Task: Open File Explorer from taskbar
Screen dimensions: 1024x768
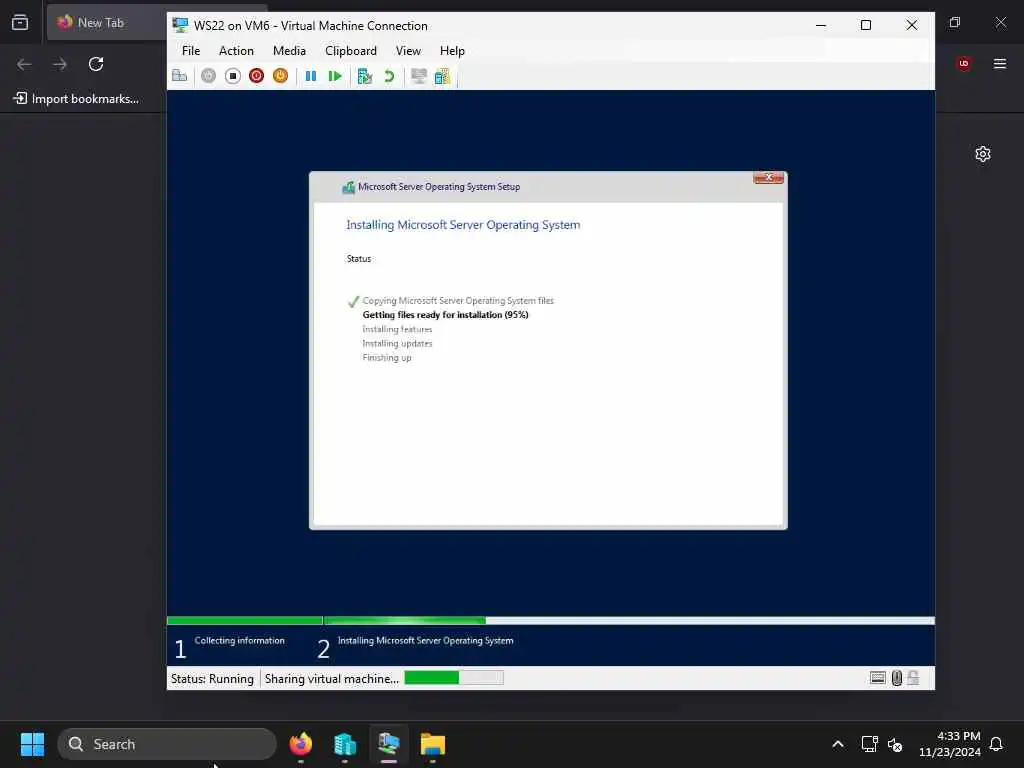Action: [x=432, y=744]
